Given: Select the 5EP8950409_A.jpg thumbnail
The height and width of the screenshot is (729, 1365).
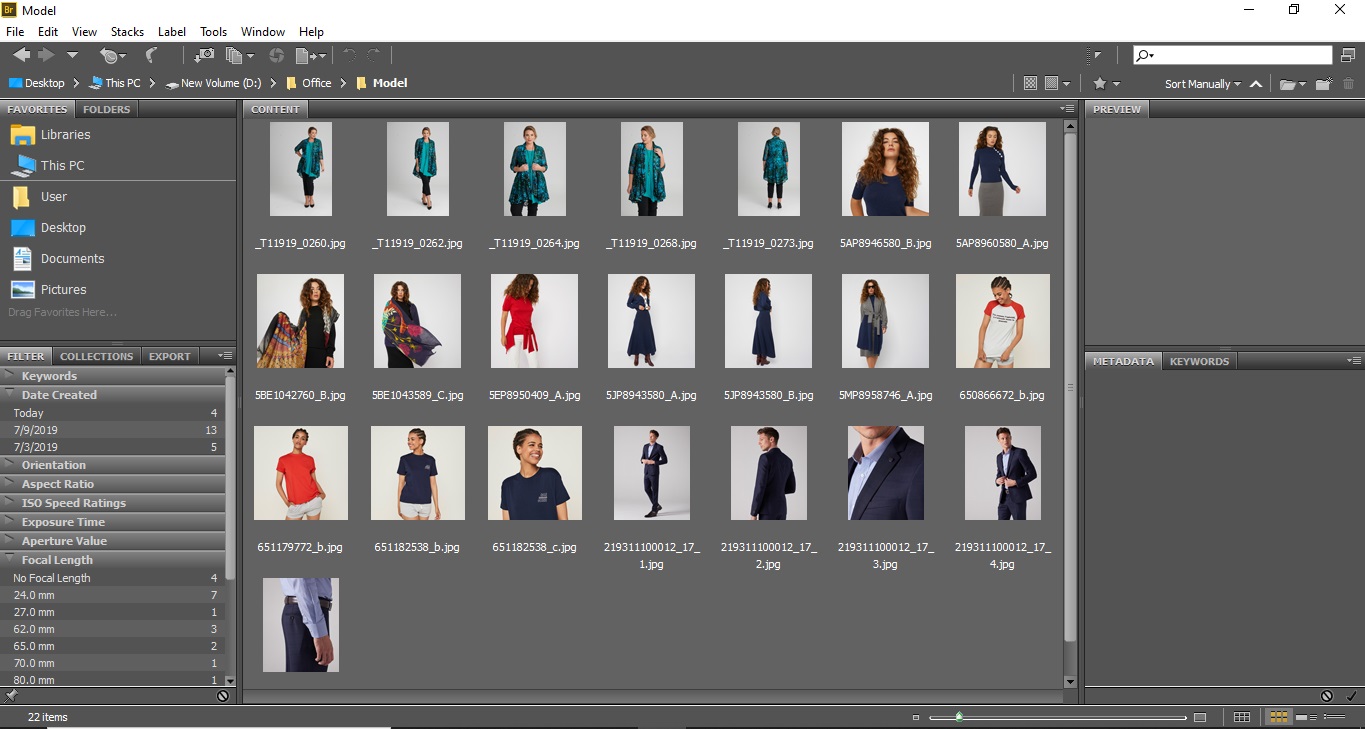Looking at the screenshot, I should (534, 320).
